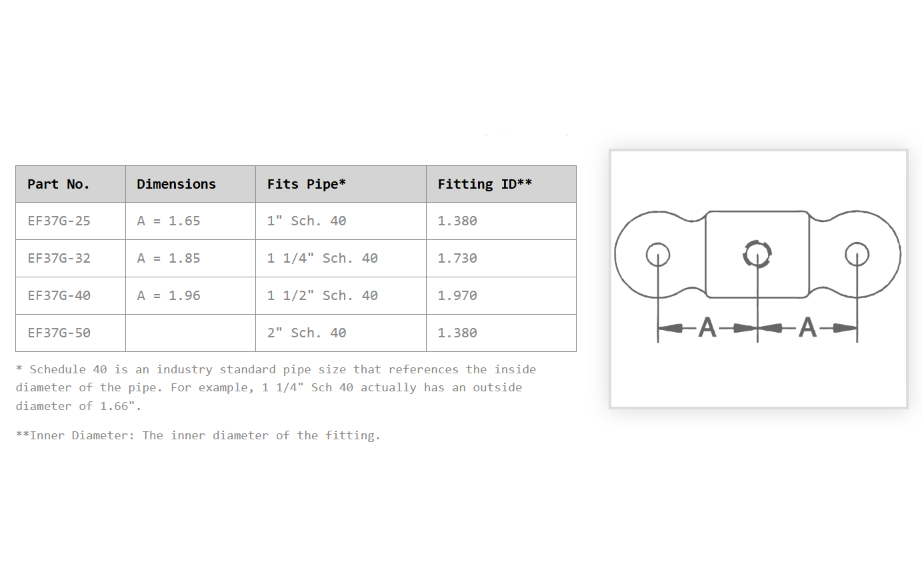
Task: Click the 'Fitting ID**' column header
Action: 484,184
